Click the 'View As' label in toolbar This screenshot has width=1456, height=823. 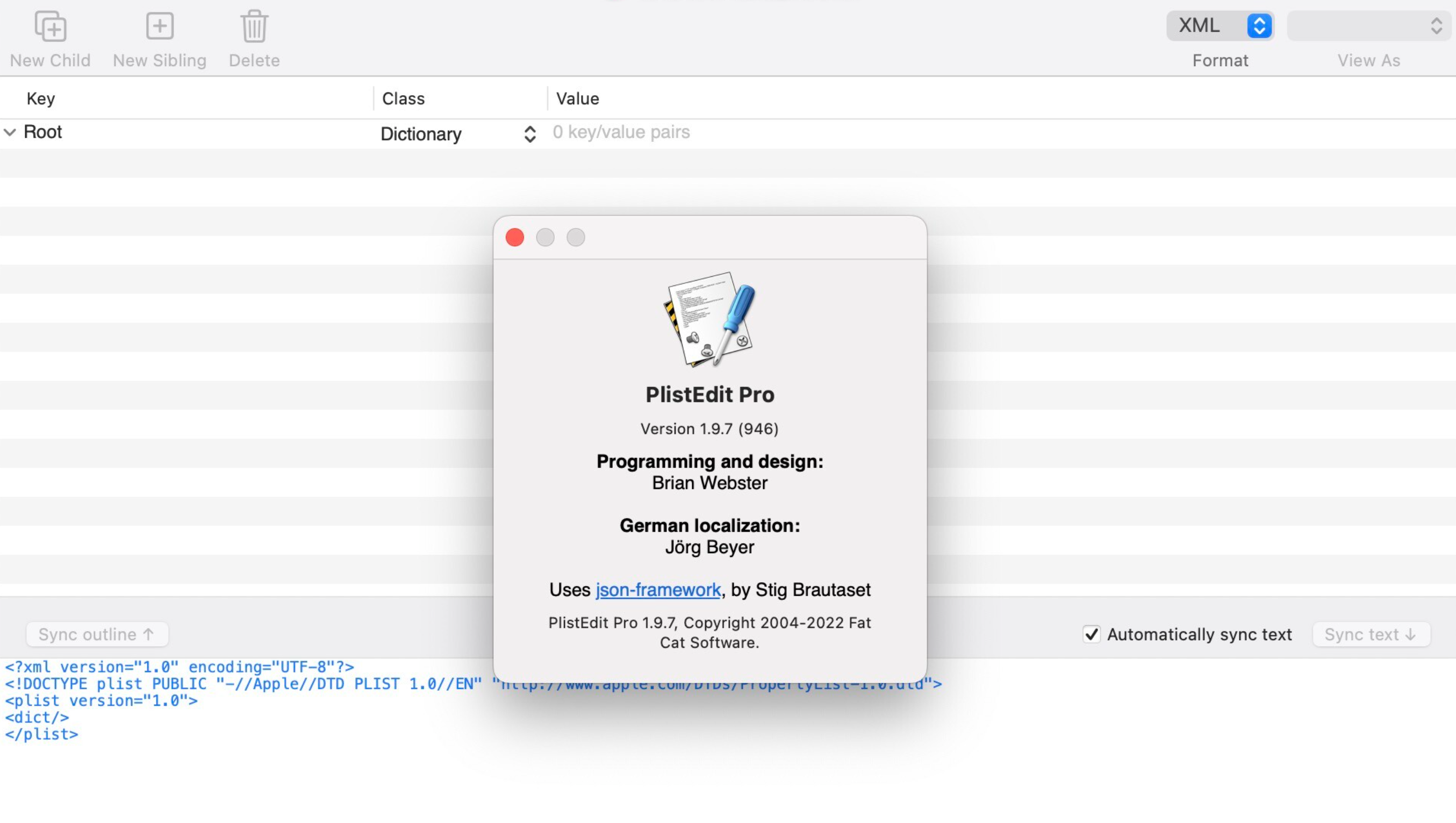1368,61
